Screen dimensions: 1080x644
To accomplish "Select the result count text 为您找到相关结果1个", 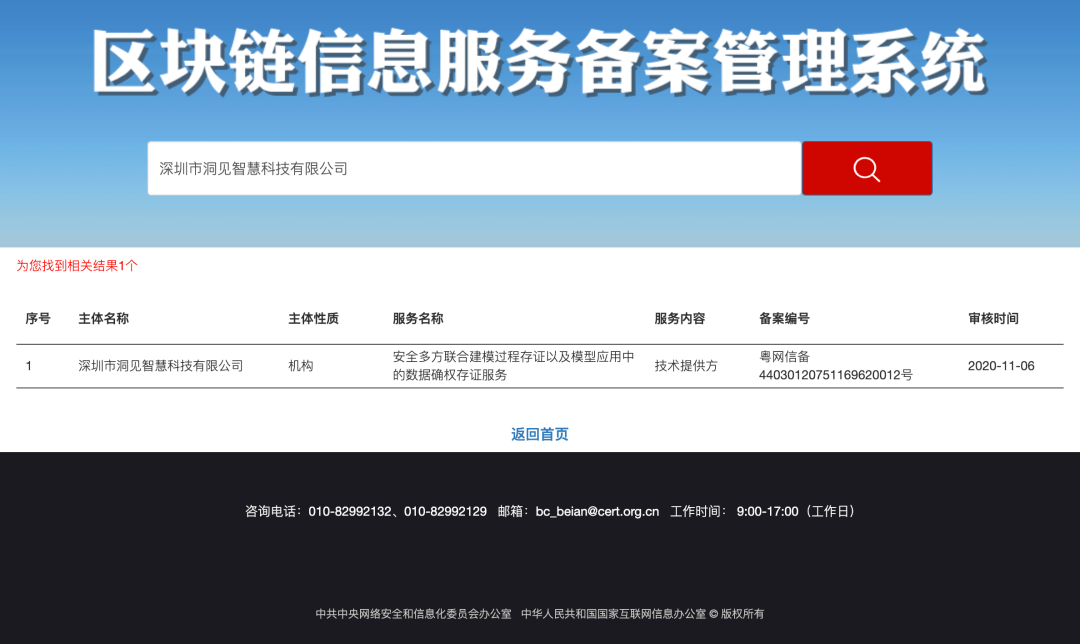I will 77,266.
